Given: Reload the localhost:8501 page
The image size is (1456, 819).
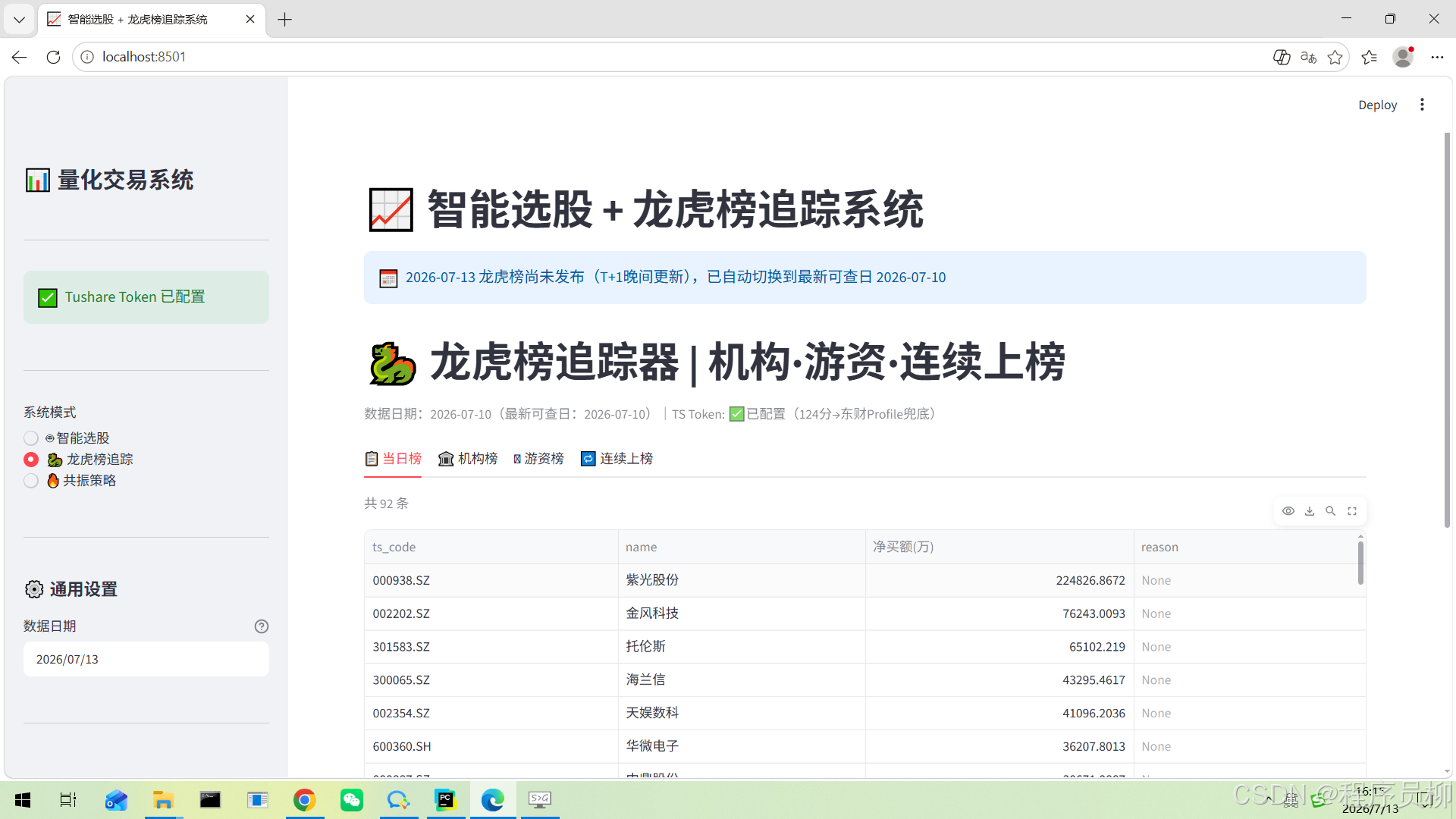Looking at the screenshot, I should coord(53,57).
